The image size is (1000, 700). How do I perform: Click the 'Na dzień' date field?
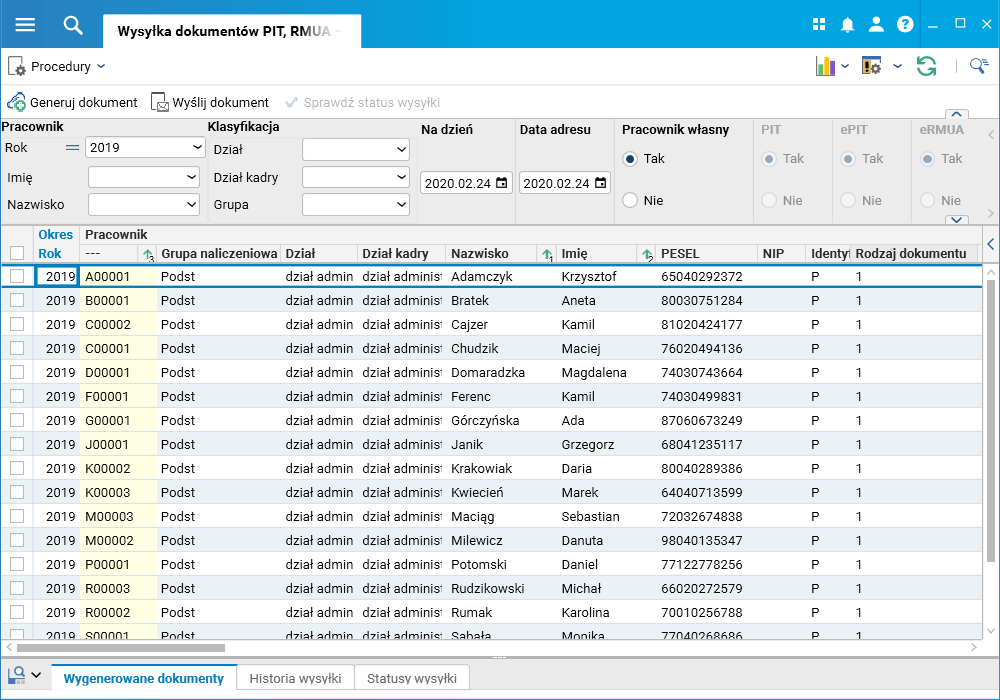click(x=457, y=183)
